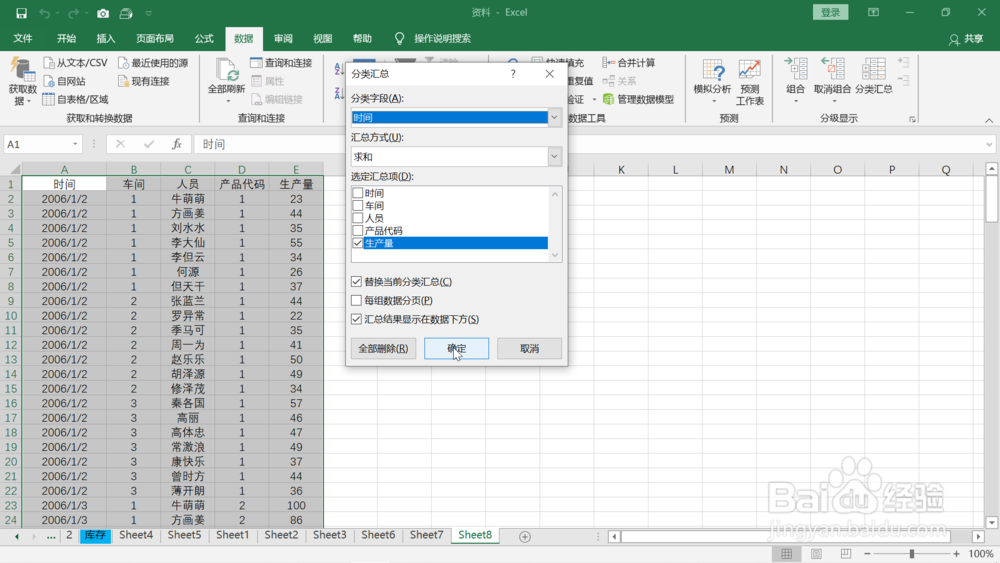
Task: Switch to 公式 tab
Action: [204, 38]
